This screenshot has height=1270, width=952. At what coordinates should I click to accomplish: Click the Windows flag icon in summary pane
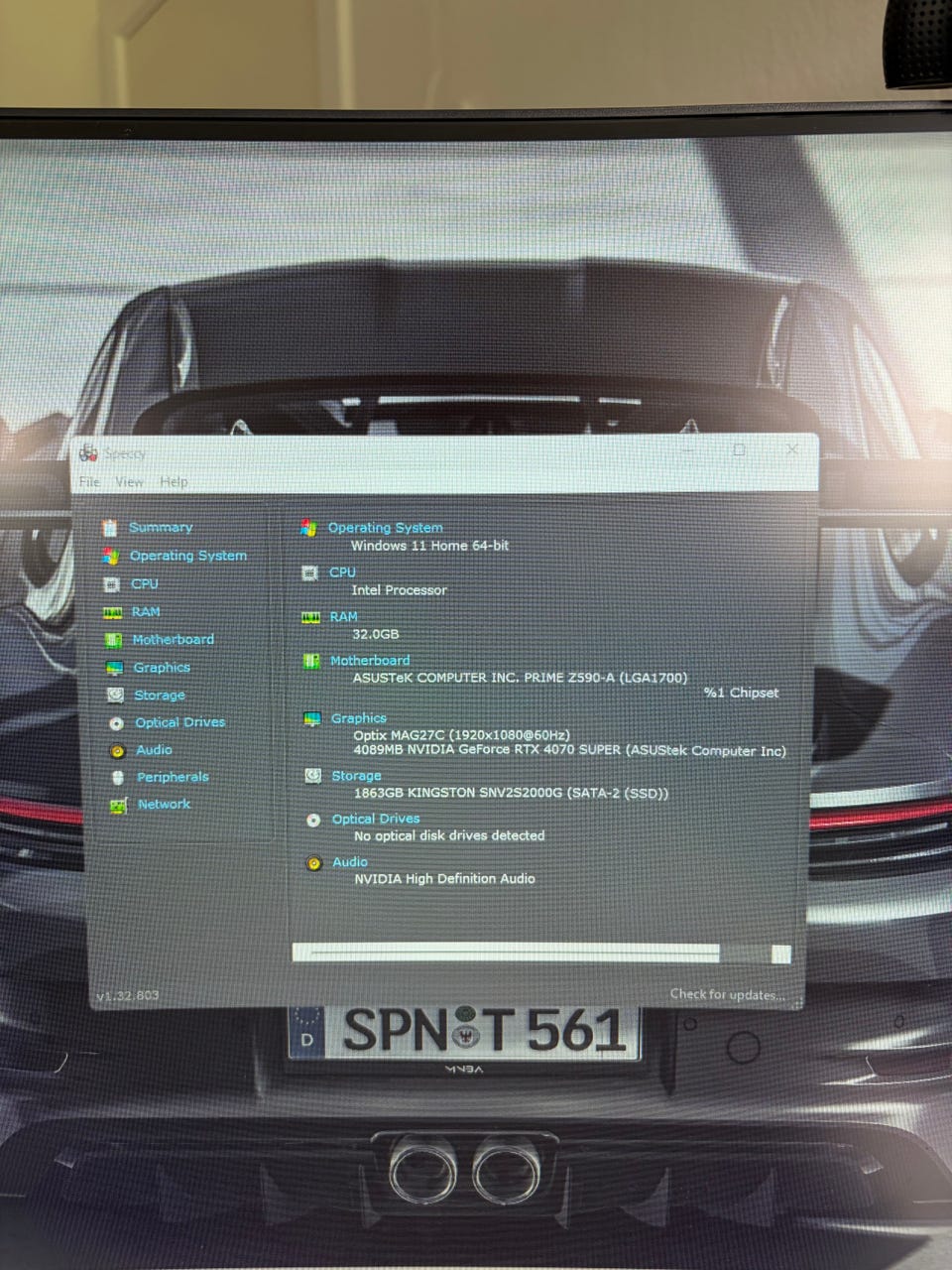click(308, 528)
